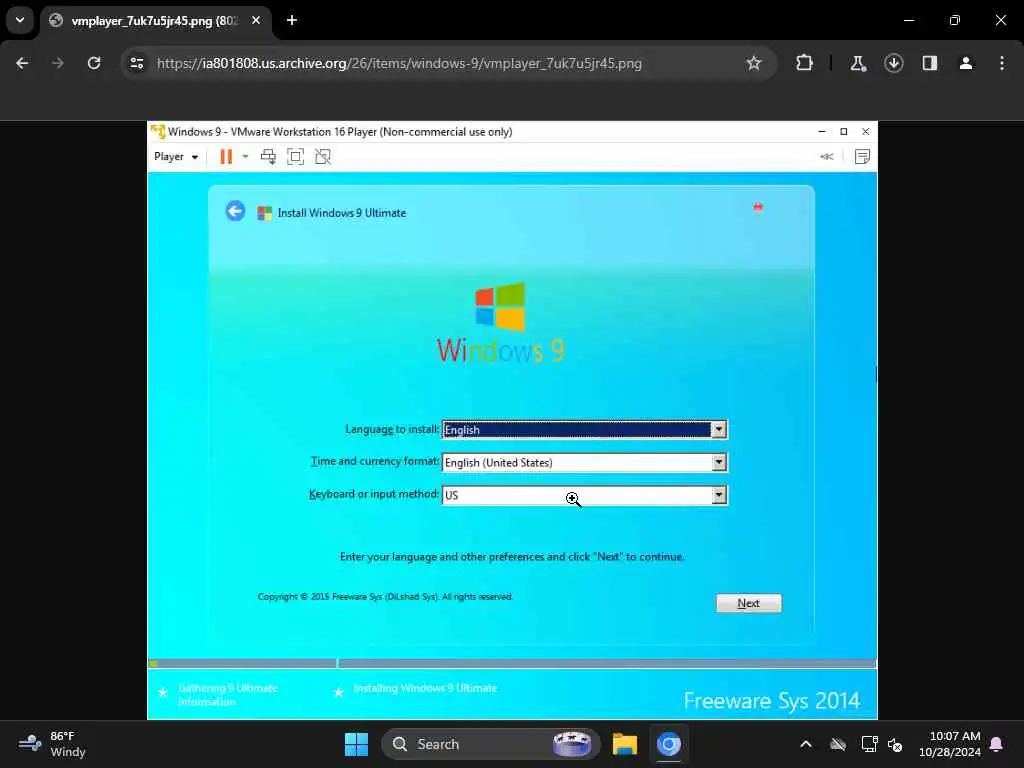The height and width of the screenshot is (768, 1024).
Task: Open the Player menu in VMware
Action: pos(176,157)
